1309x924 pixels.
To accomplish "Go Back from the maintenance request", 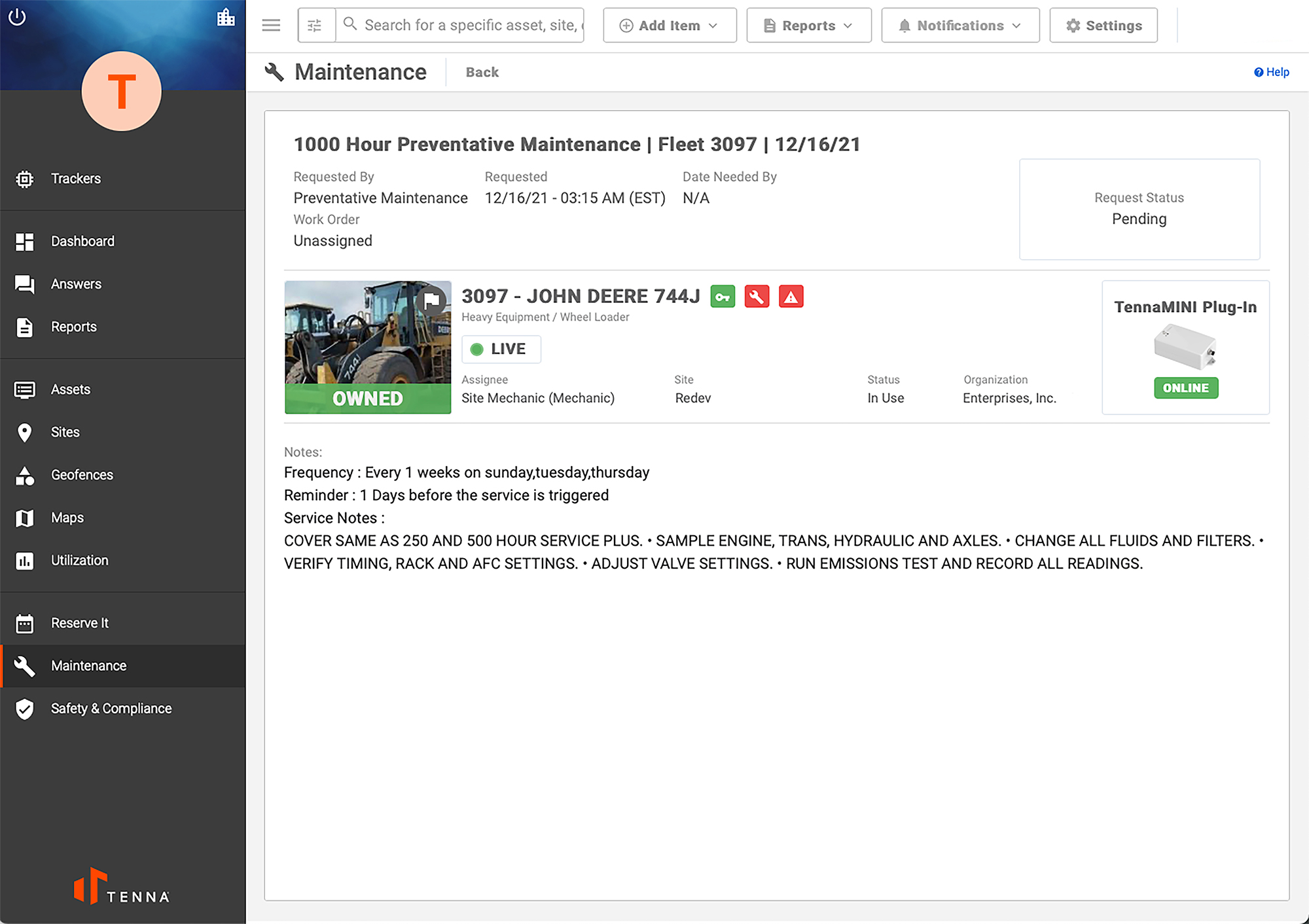I will pyautogui.click(x=482, y=73).
